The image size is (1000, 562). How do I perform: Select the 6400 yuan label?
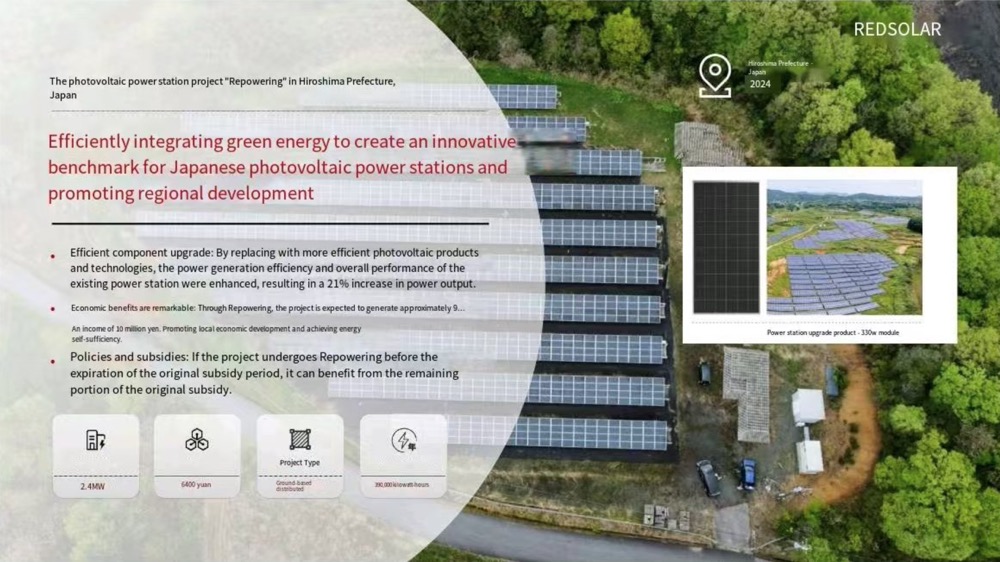[196, 485]
